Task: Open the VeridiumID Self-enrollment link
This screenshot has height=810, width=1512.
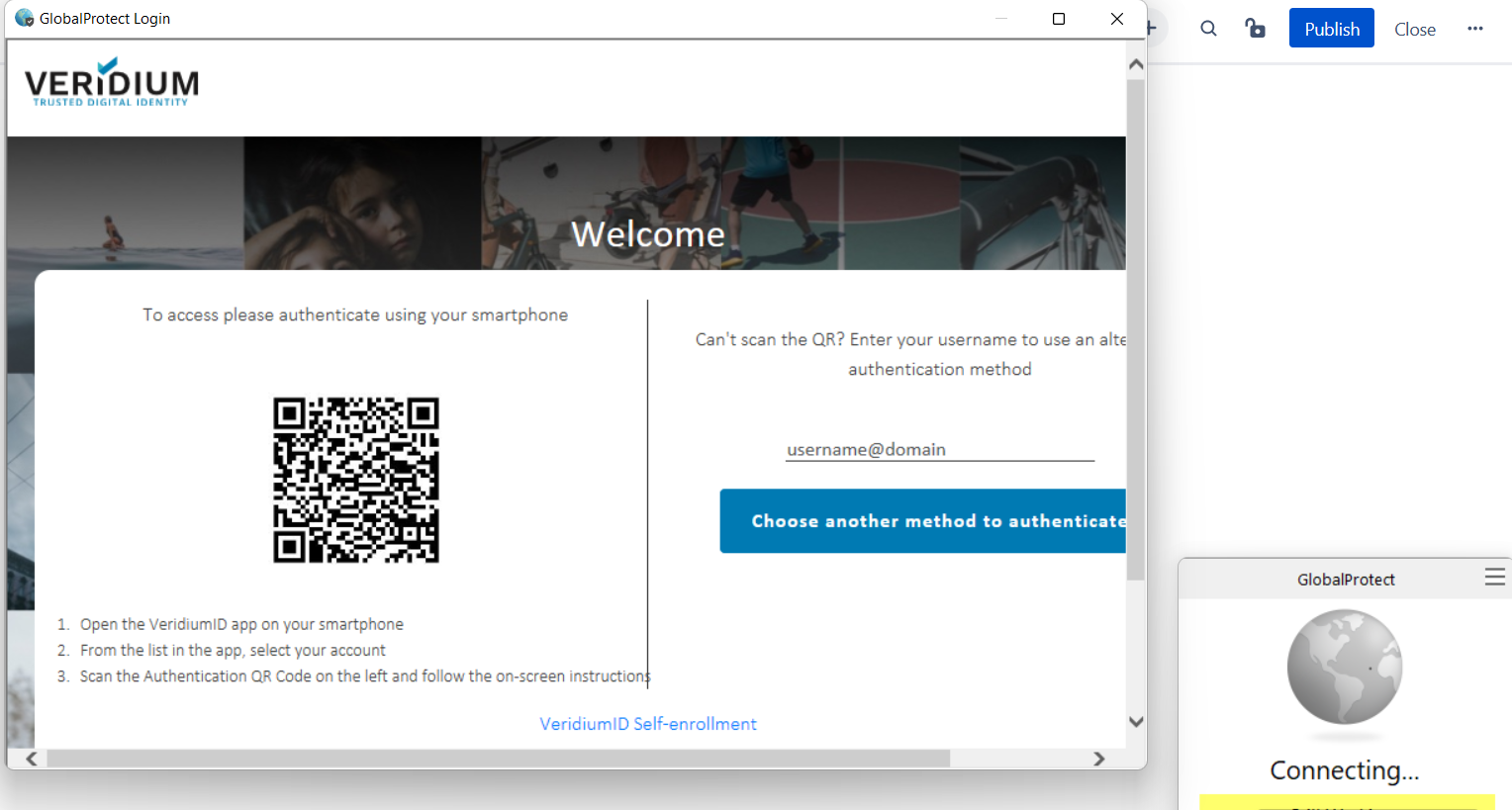Action: [x=648, y=724]
